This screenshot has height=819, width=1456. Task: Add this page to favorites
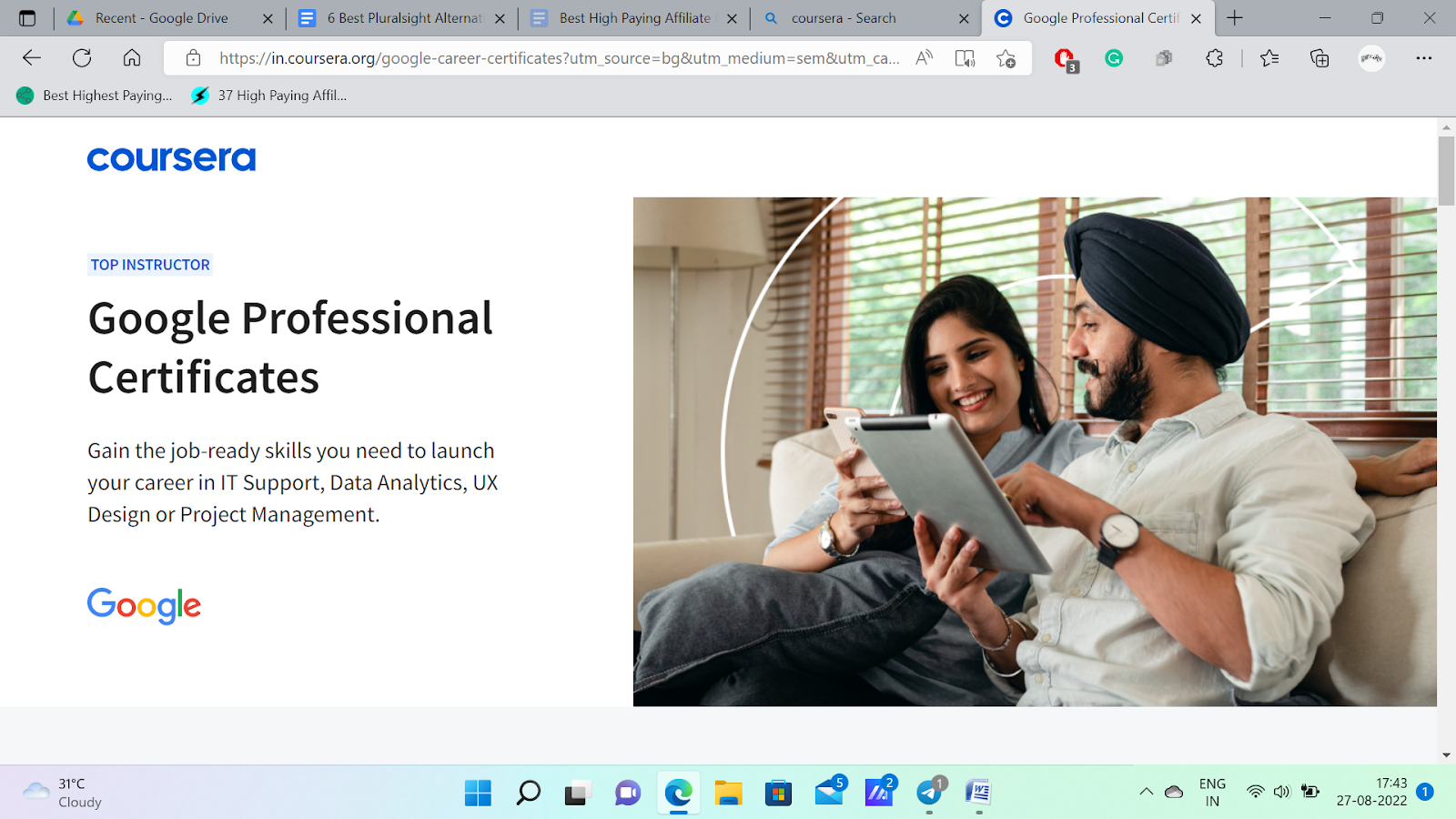tap(1006, 58)
